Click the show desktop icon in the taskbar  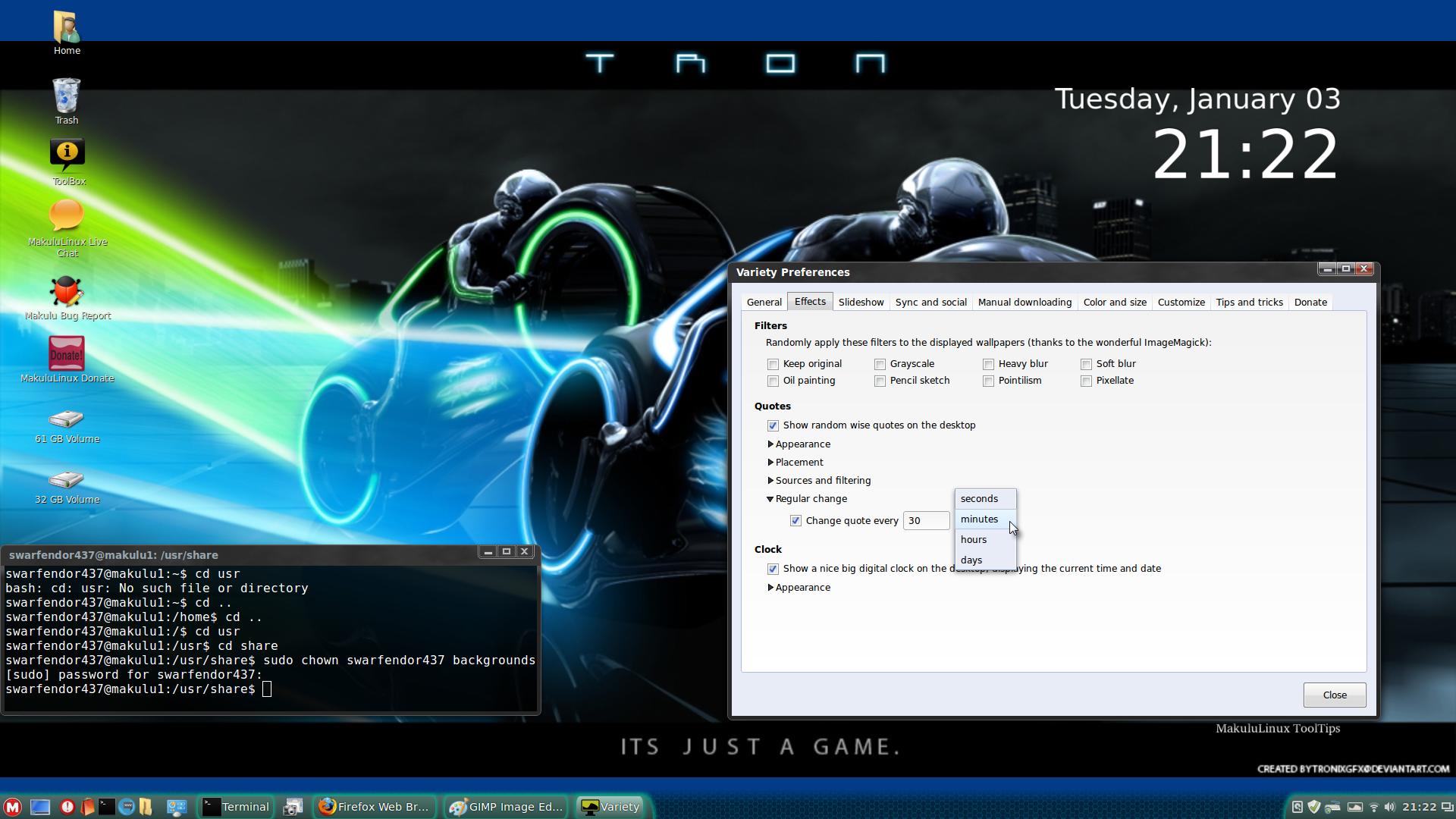click(40, 807)
